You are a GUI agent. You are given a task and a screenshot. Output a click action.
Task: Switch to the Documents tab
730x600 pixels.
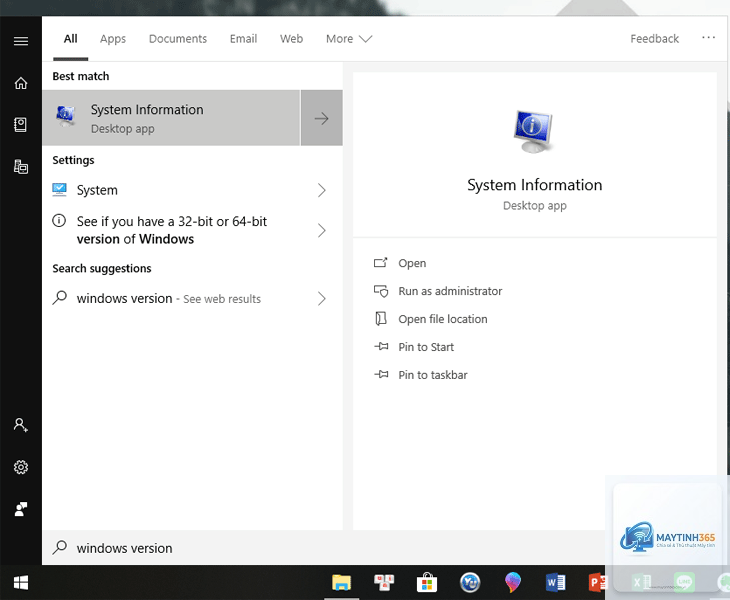click(178, 39)
